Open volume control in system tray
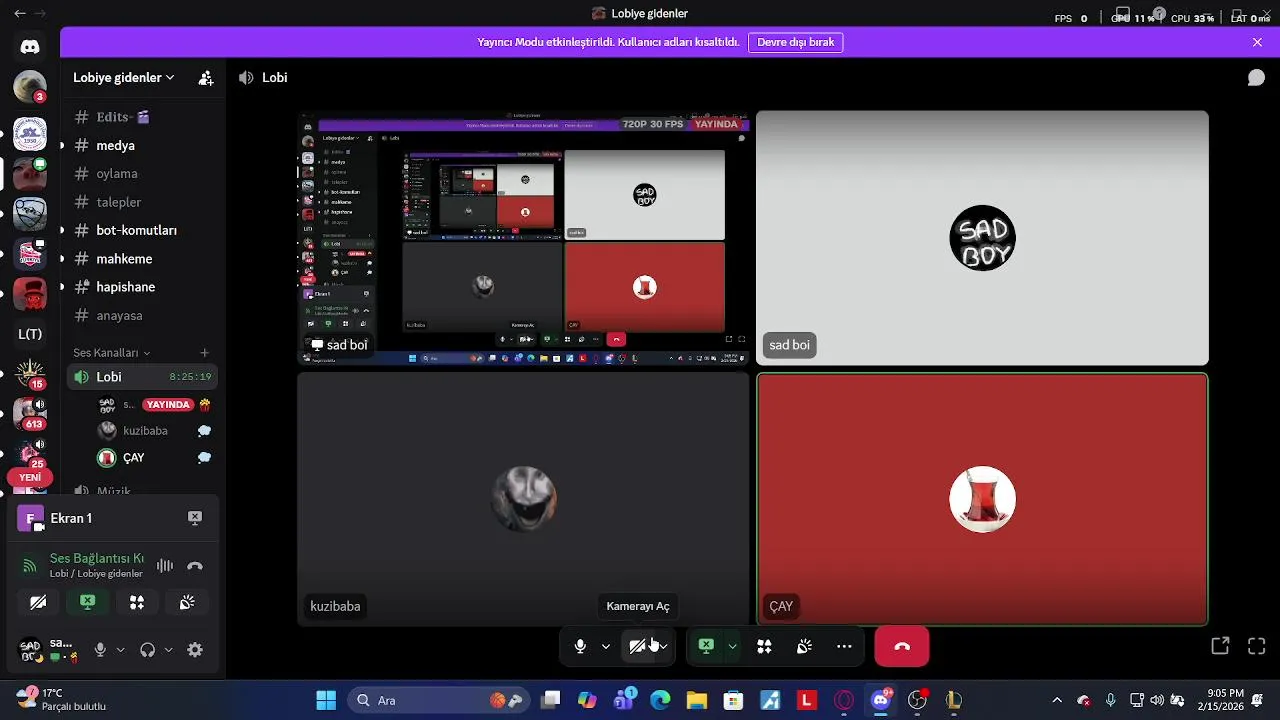The image size is (1280, 720). [1157, 700]
